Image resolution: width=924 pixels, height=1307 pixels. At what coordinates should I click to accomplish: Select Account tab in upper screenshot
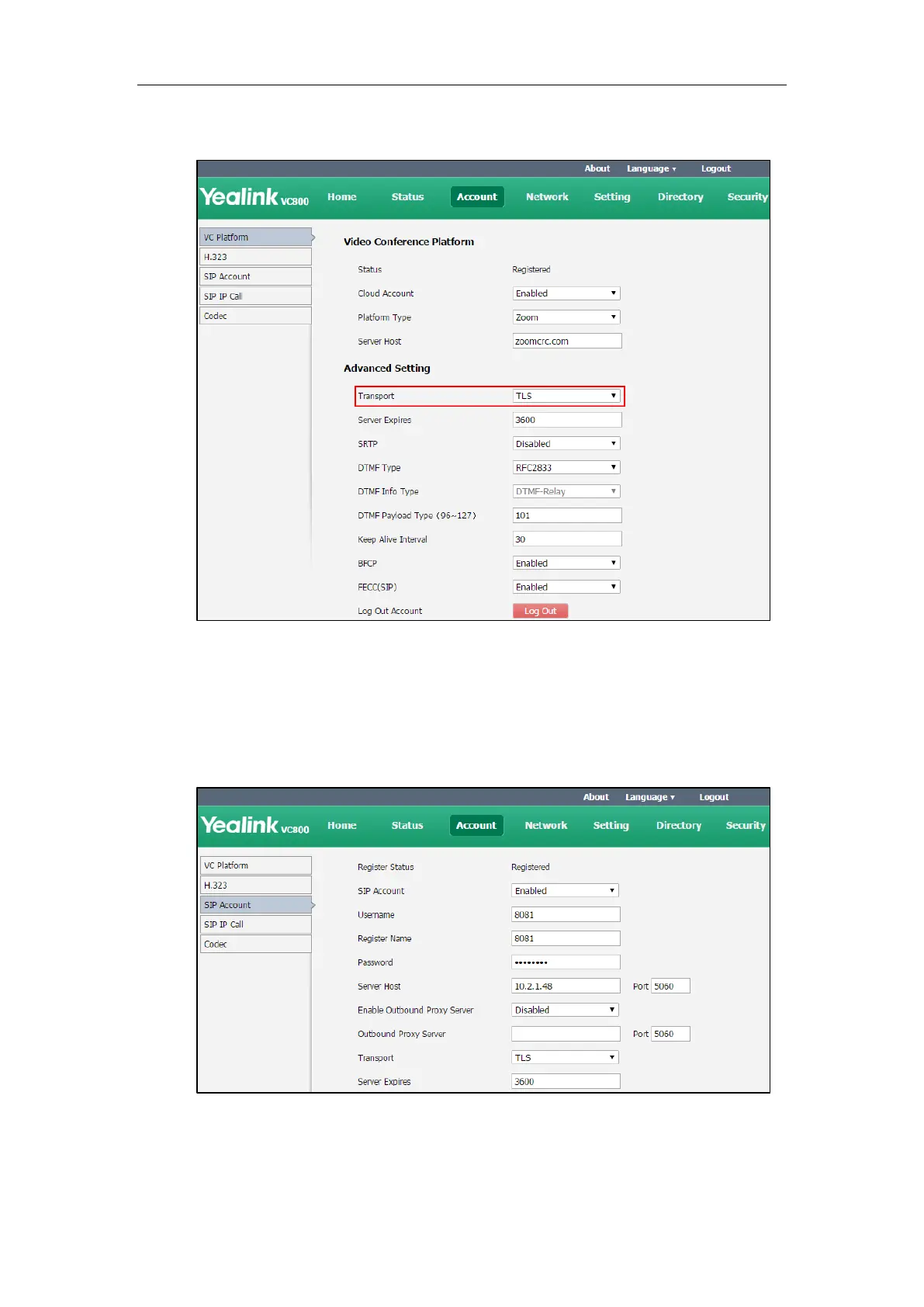pos(477,197)
